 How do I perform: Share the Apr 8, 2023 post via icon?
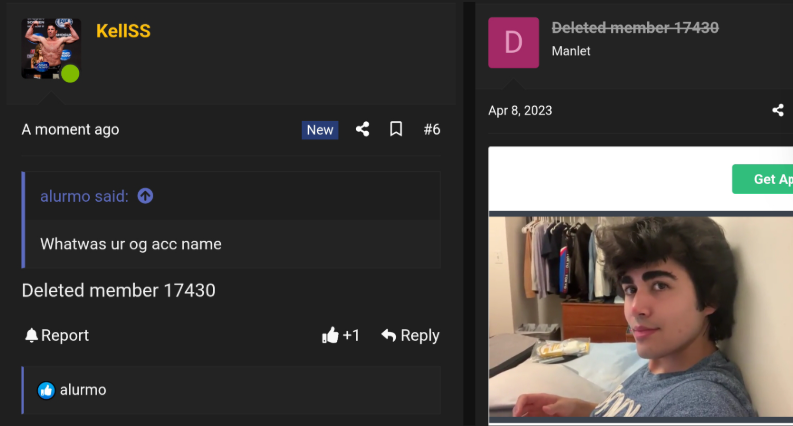pyautogui.click(x=778, y=110)
